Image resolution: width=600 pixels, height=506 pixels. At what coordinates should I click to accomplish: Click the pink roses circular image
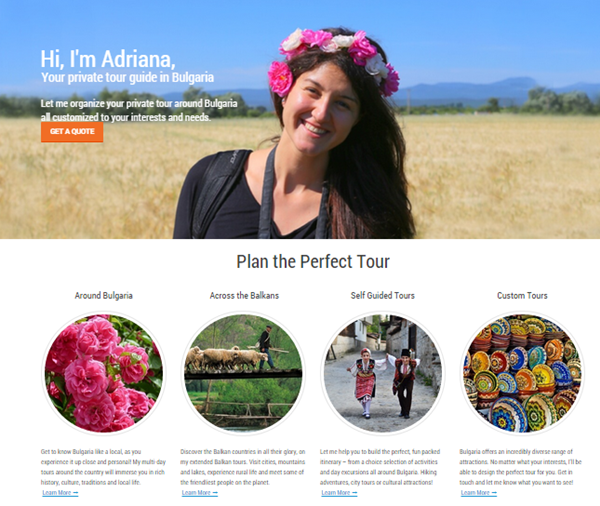click(104, 373)
